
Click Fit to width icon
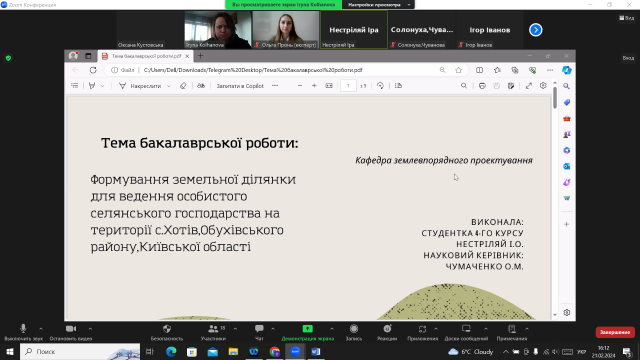[x=329, y=86]
